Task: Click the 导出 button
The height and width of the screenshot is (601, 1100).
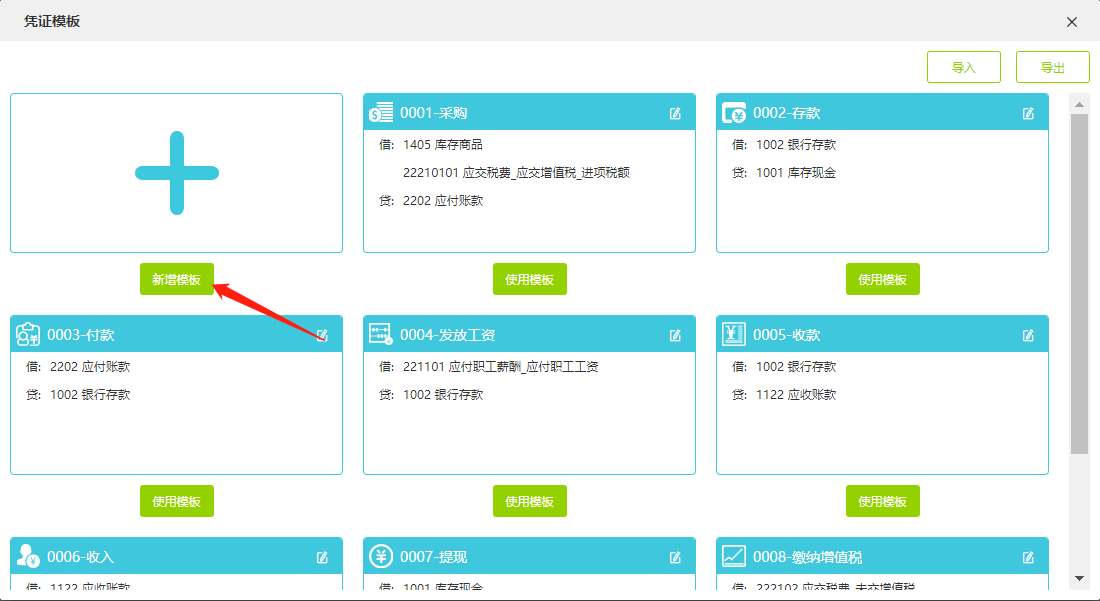Action: point(1052,66)
